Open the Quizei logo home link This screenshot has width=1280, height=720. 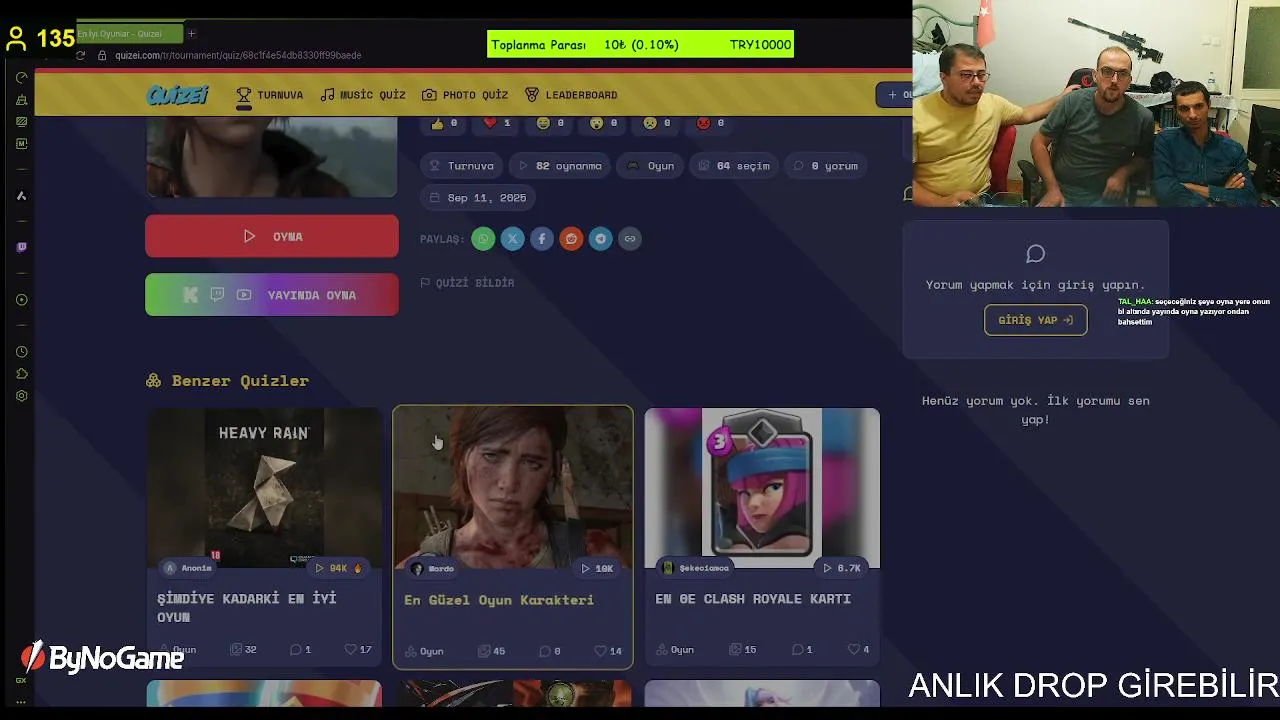click(x=177, y=95)
